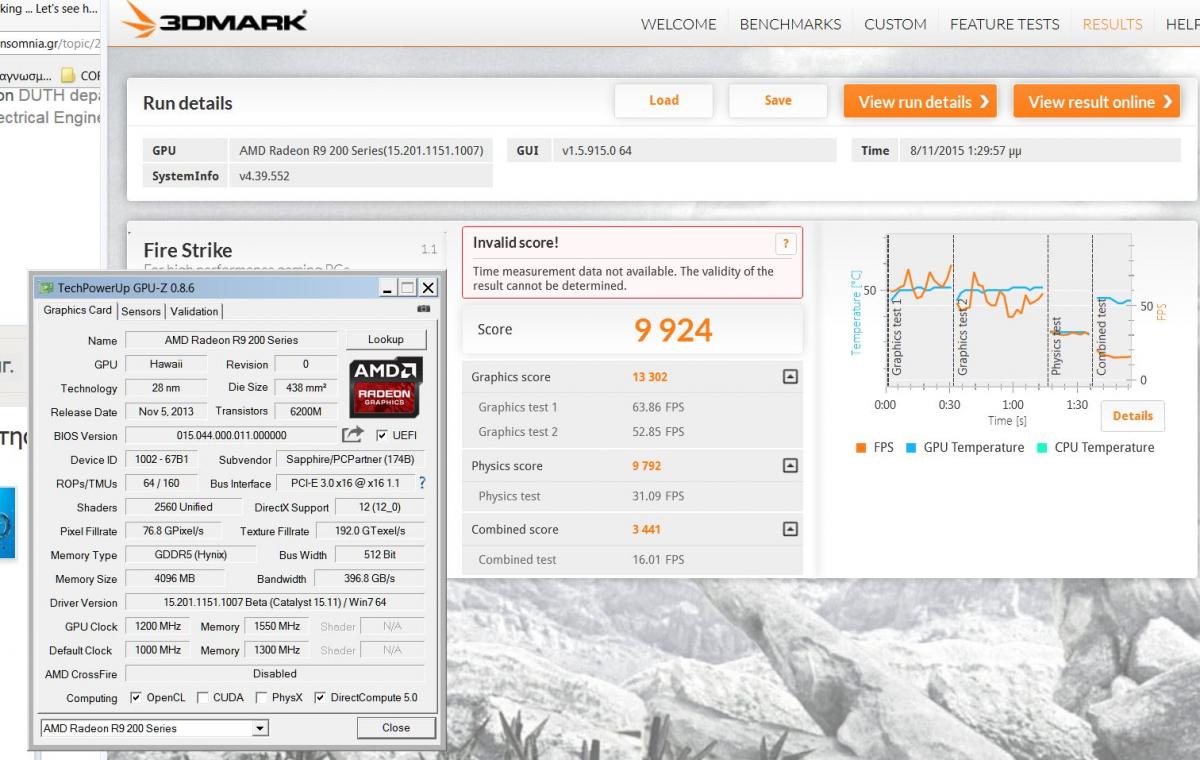Open the HELP menu item
The height and width of the screenshot is (760, 1200).
coord(1182,24)
